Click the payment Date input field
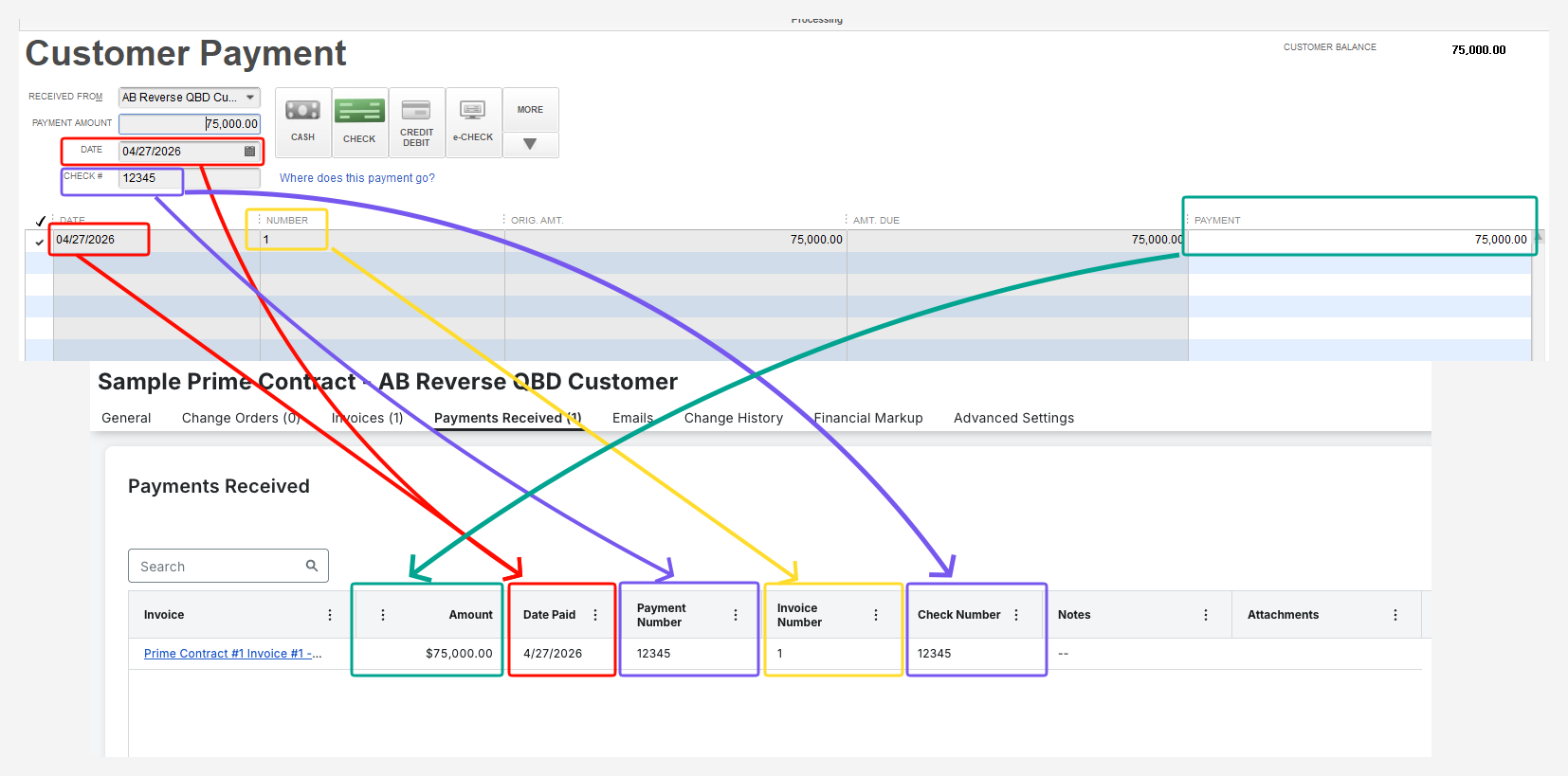 (190, 152)
